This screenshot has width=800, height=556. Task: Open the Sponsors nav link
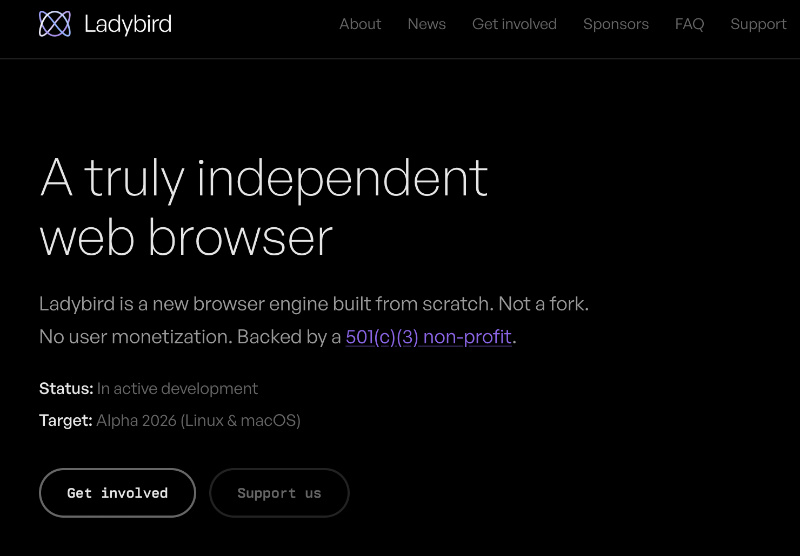click(616, 24)
